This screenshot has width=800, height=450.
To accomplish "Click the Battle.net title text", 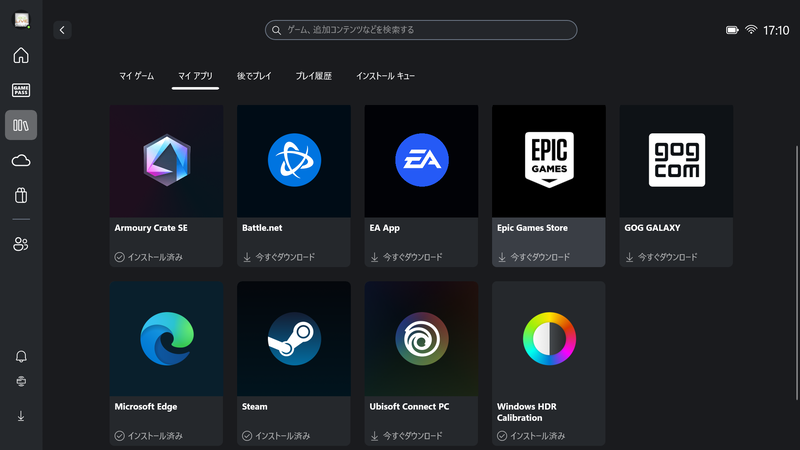I will coord(262,228).
